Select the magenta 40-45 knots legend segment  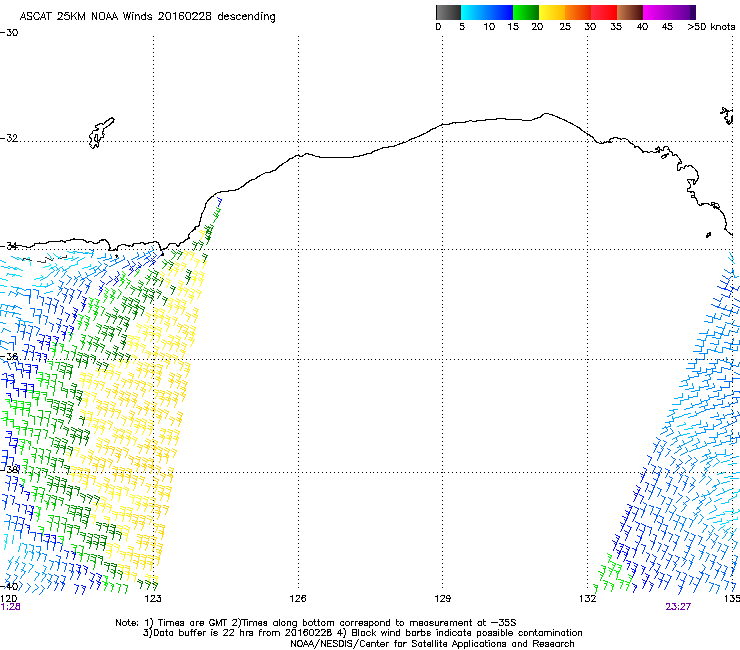(x=656, y=12)
